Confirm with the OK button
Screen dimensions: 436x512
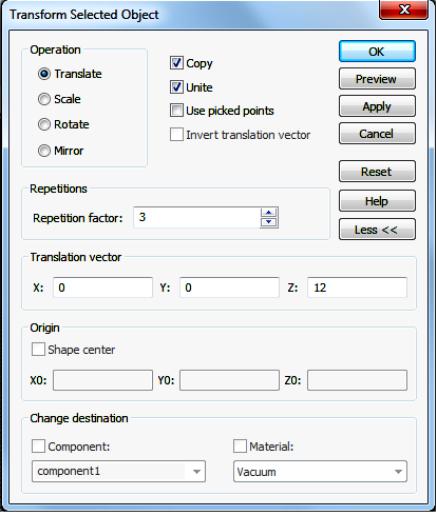pyautogui.click(x=377, y=51)
